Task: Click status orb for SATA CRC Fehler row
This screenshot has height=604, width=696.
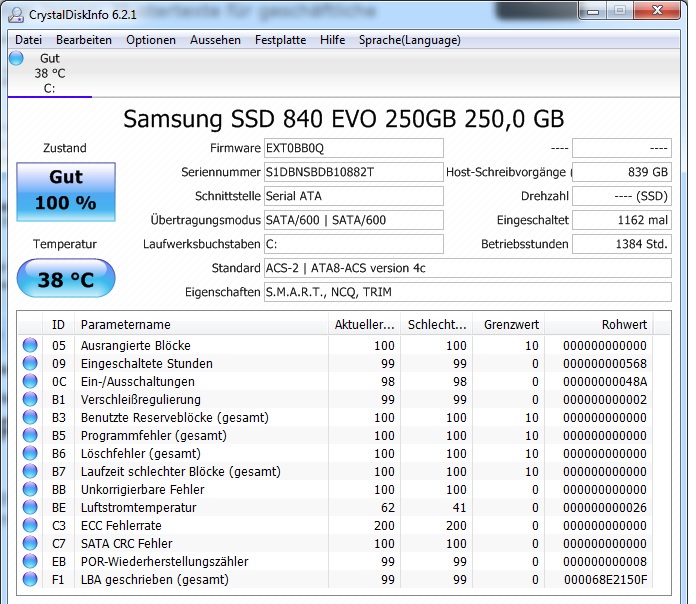Action: (30, 543)
